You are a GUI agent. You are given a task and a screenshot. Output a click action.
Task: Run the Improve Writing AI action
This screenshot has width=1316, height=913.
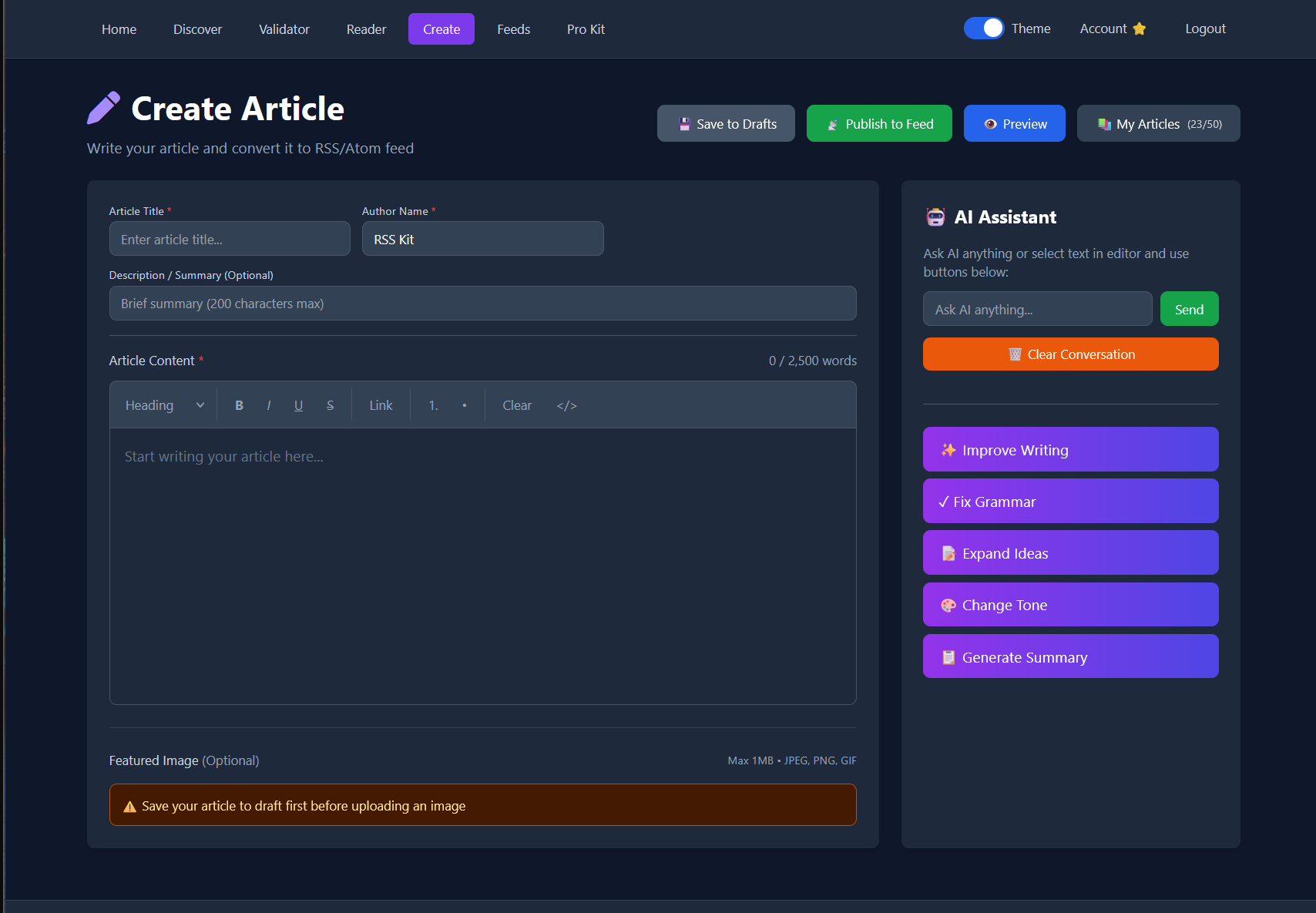pyautogui.click(x=1070, y=449)
